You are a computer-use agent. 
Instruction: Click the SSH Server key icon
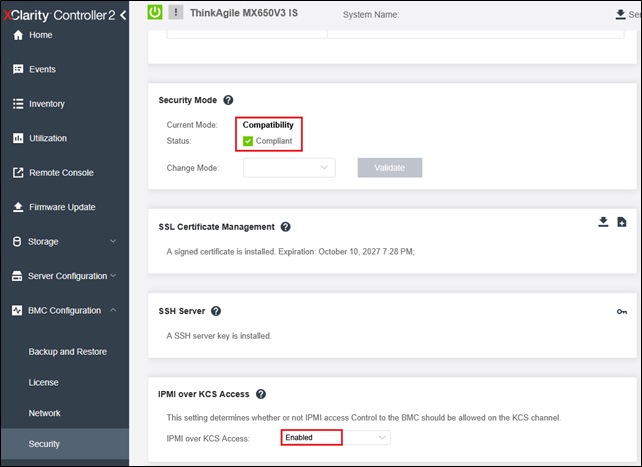coord(622,312)
